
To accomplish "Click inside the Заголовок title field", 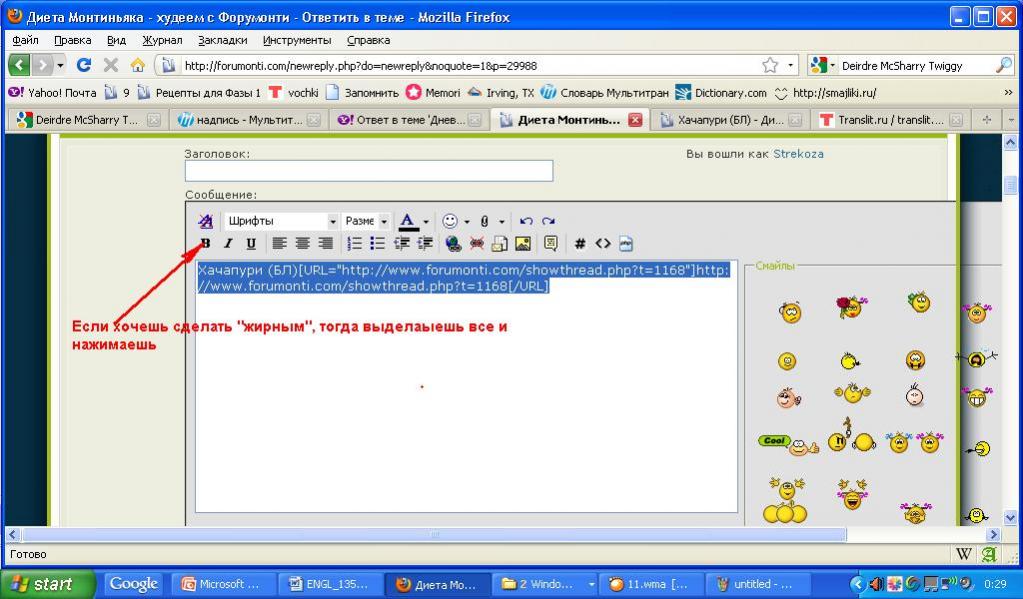I will coord(369,171).
